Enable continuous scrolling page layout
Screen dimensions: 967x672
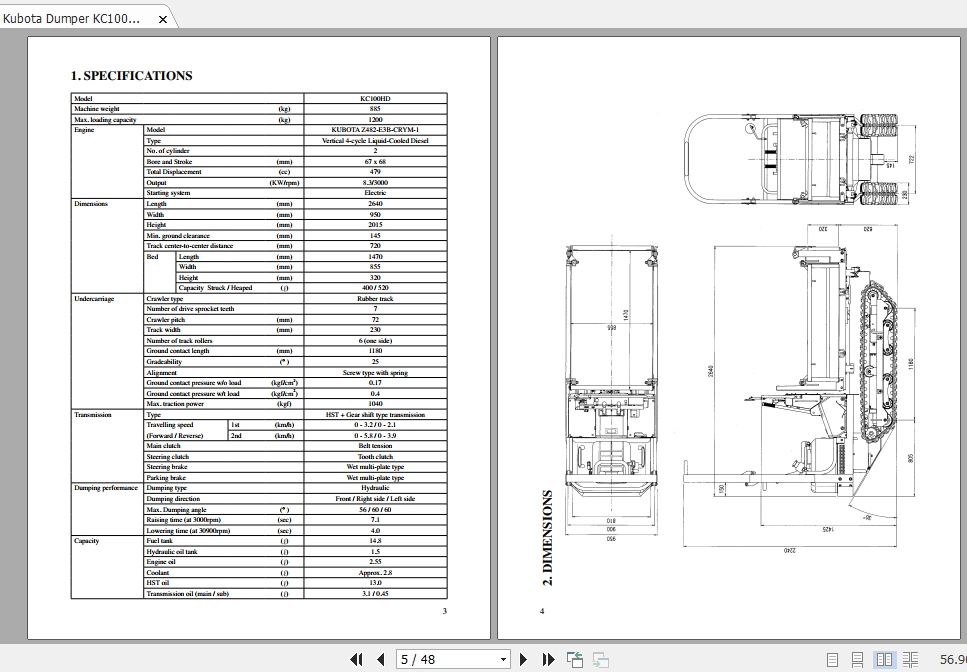[x=858, y=659]
